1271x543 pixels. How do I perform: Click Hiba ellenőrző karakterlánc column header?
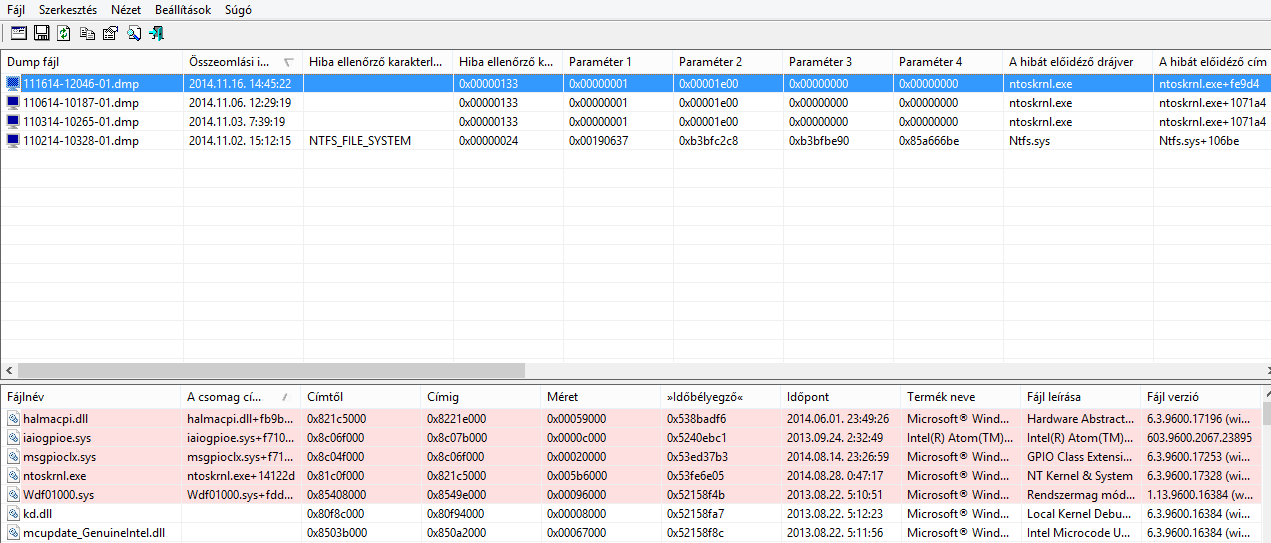click(378, 62)
